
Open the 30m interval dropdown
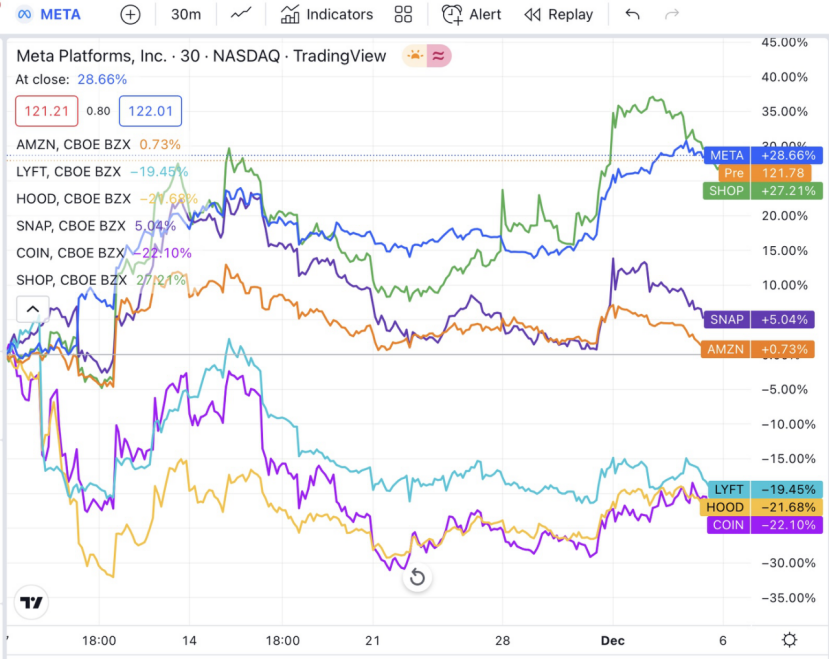(x=185, y=15)
